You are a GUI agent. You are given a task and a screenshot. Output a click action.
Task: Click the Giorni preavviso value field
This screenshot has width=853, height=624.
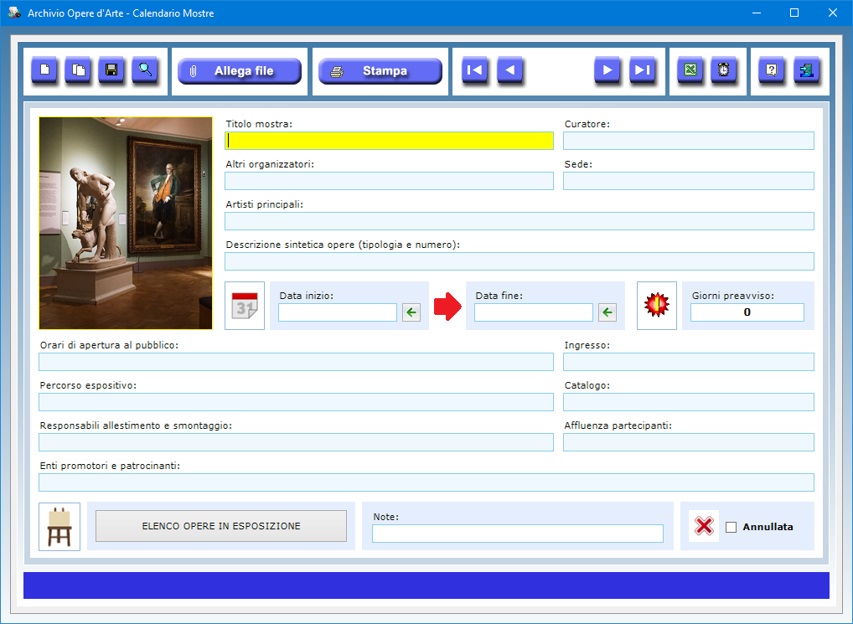[747, 313]
